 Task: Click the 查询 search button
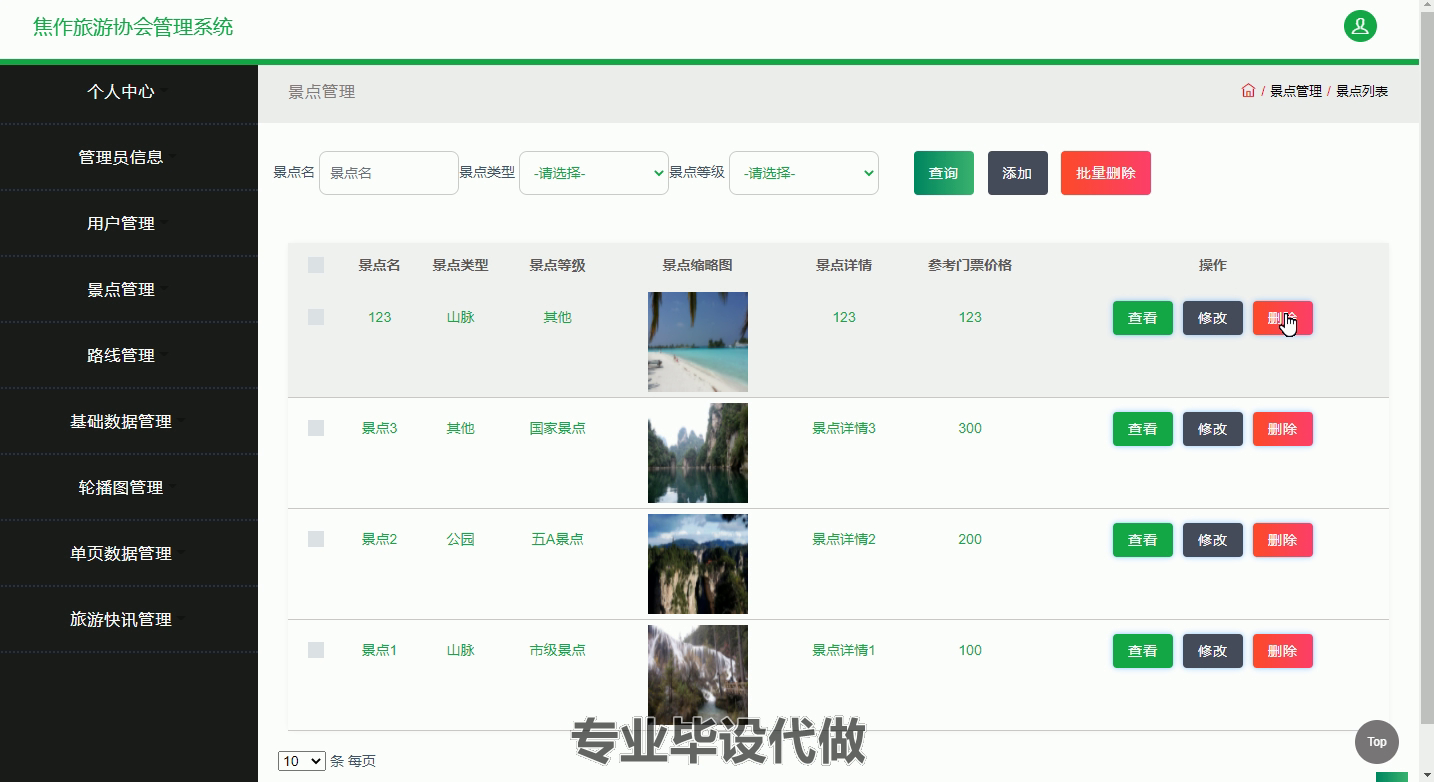(x=944, y=173)
